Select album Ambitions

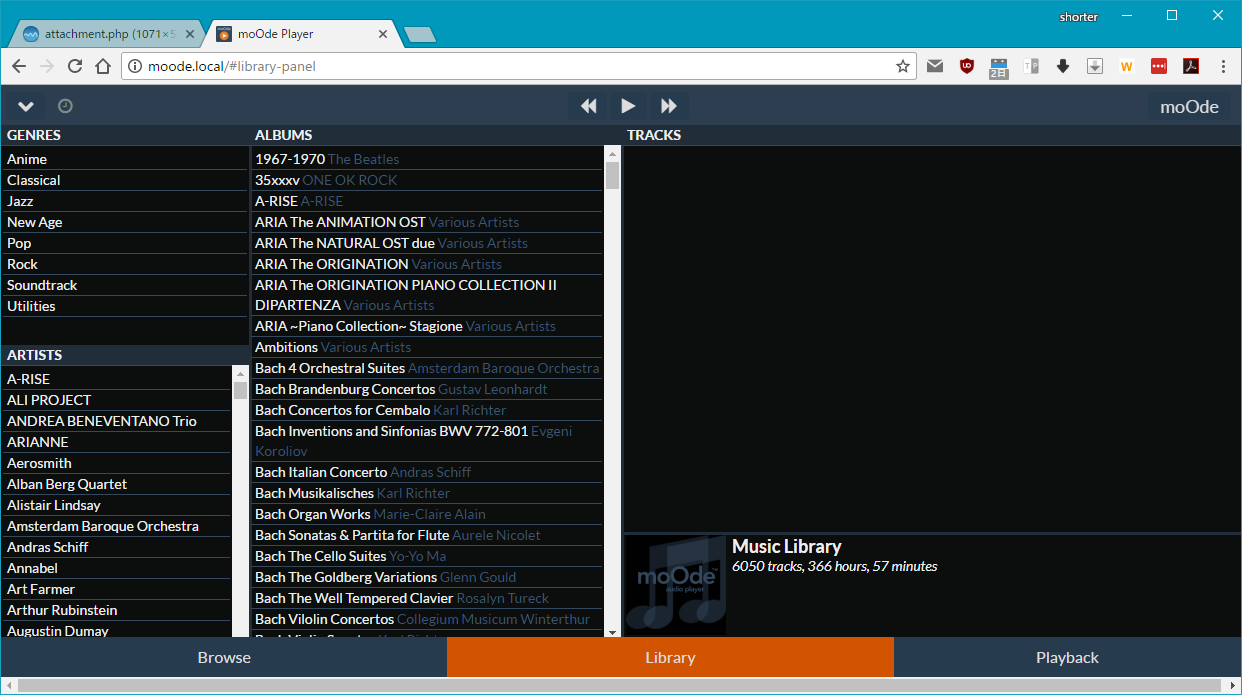pyautogui.click(x=427, y=347)
